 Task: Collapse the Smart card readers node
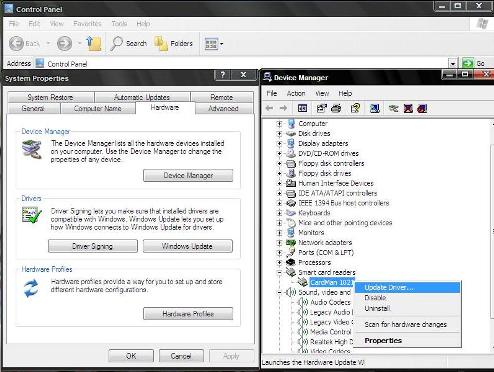[x=279, y=273]
